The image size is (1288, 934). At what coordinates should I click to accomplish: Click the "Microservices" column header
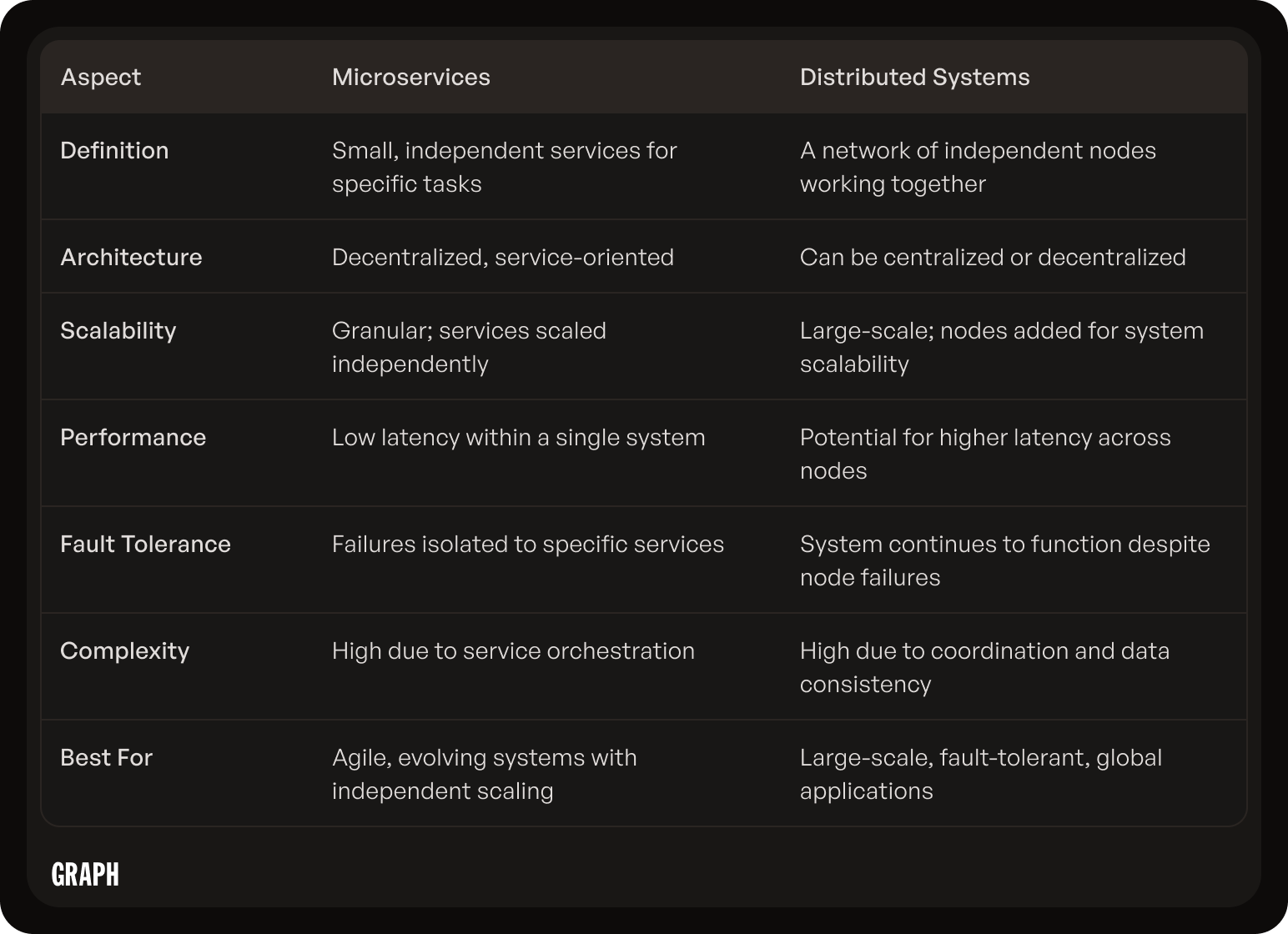click(x=411, y=78)
